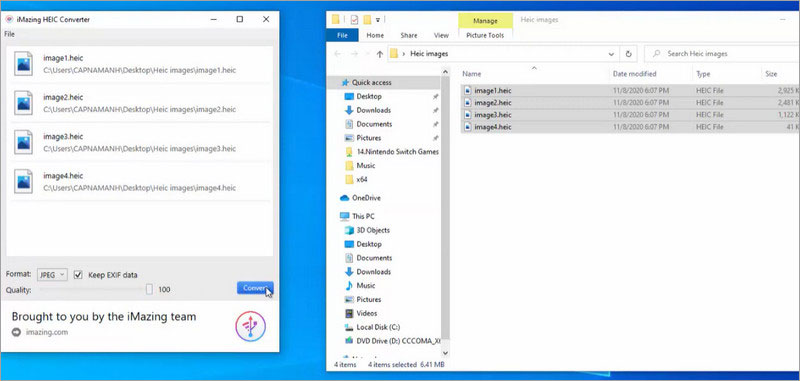Click the image3.heic file icon in iMazing list

[x=23, y=142]
